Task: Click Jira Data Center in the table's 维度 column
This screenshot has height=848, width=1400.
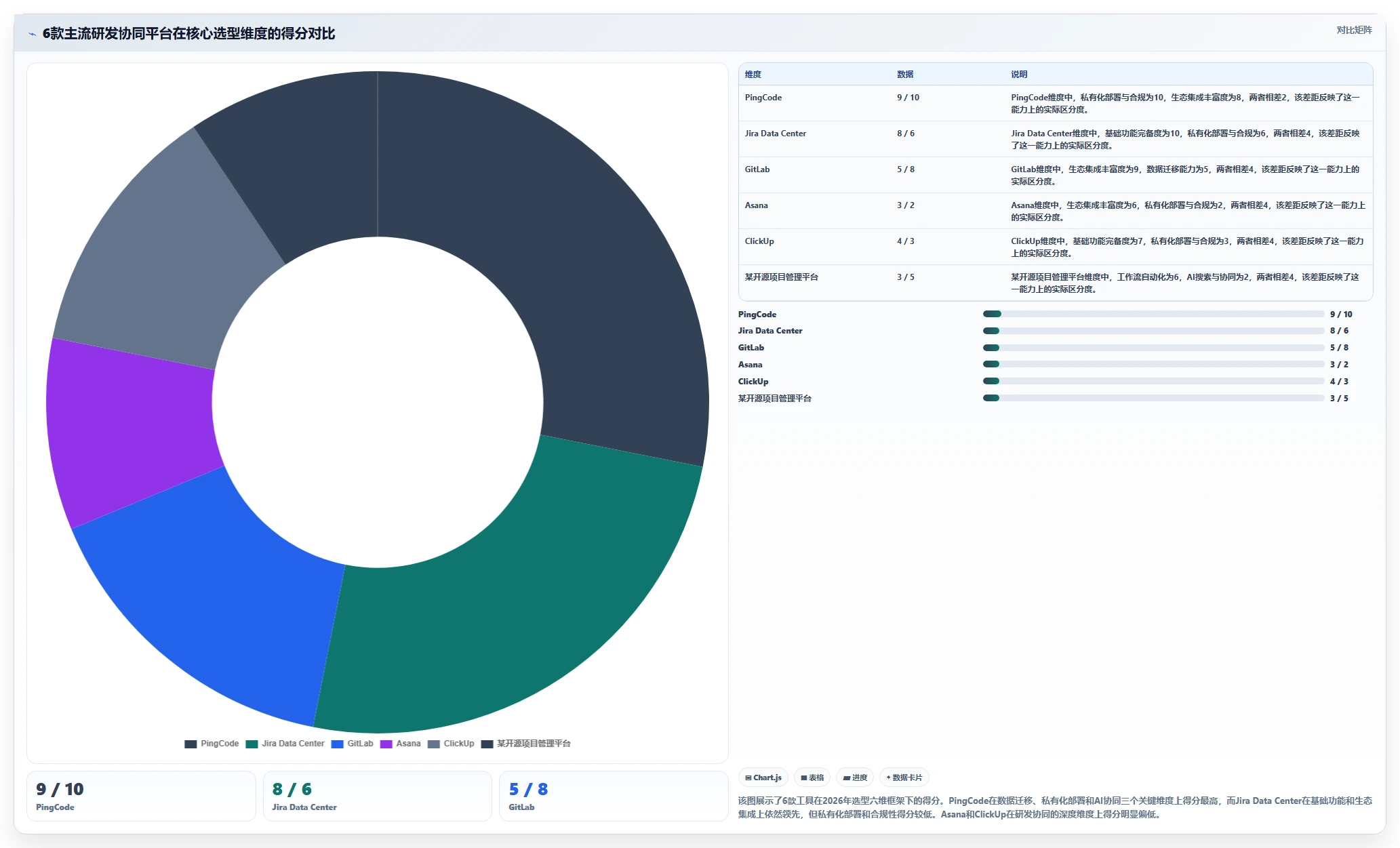Action: click(x=776, y=134)
